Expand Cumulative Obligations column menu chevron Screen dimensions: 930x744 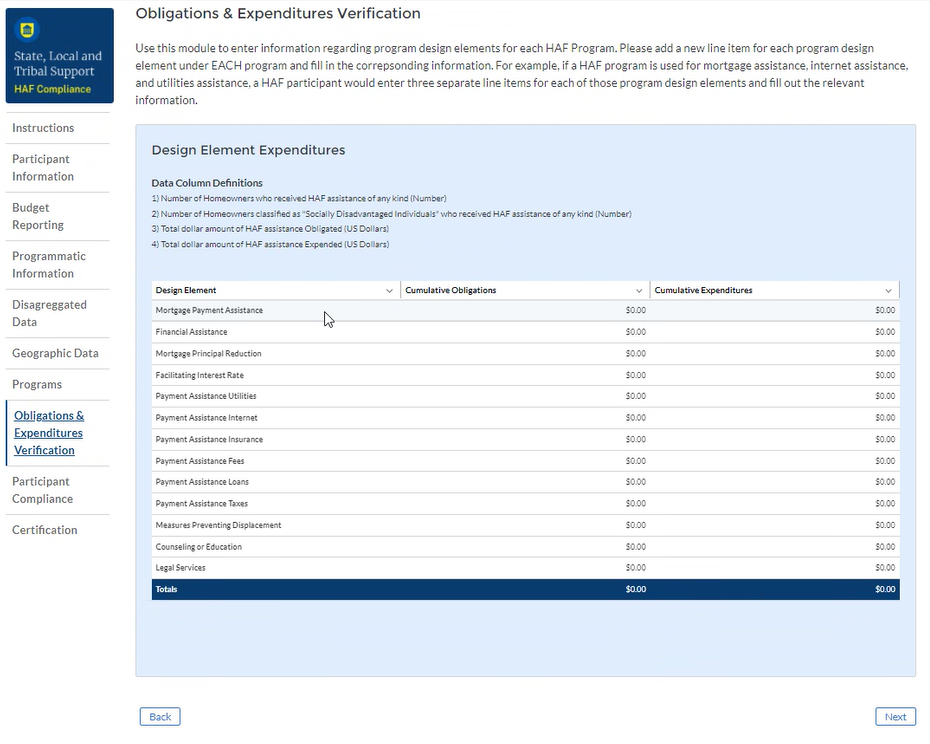(639, 291)
